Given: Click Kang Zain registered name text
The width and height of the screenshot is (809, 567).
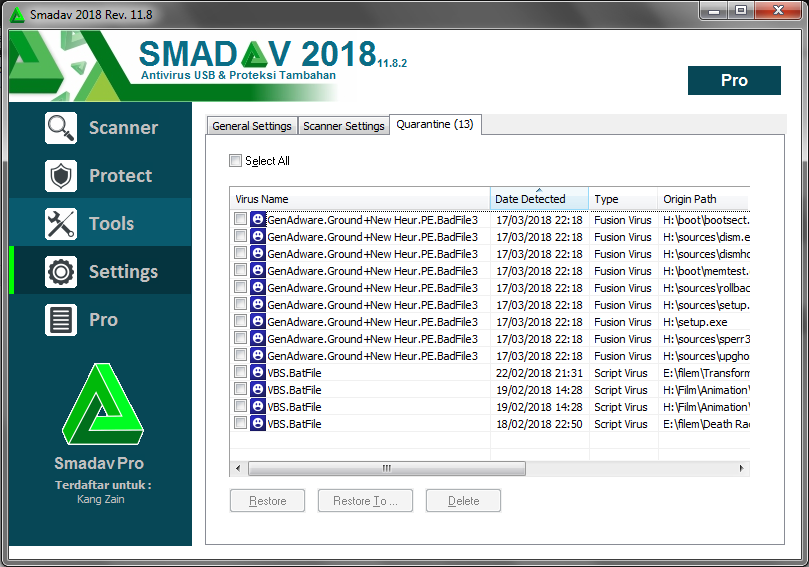Looking at the screenshot, I should click(101, 499).
